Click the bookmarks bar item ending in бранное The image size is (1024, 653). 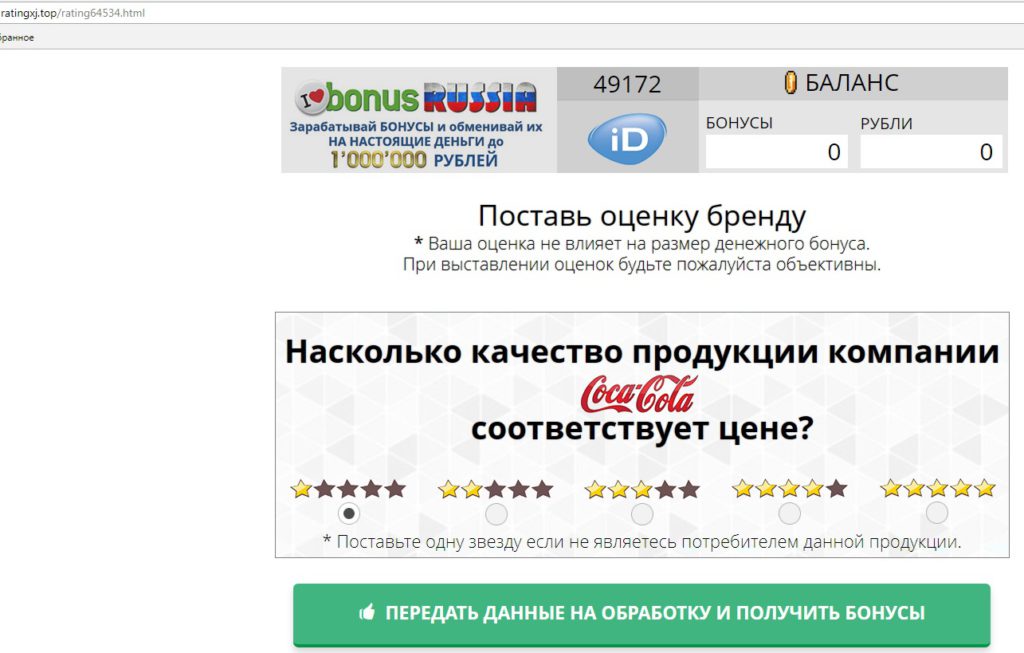click(x=17, y=38)
